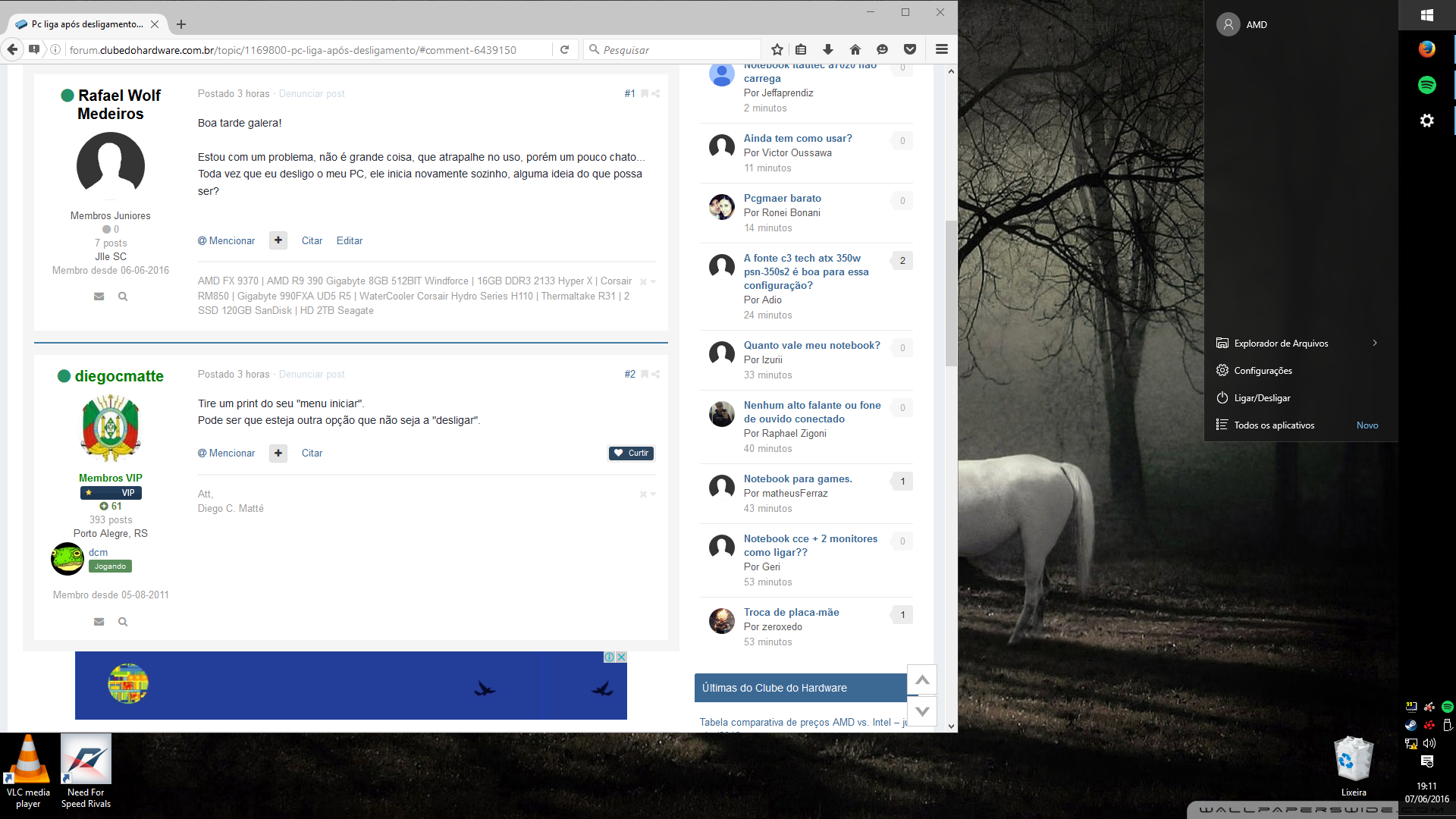Click the bookmark flag icon on post #2

pos(645,375)
